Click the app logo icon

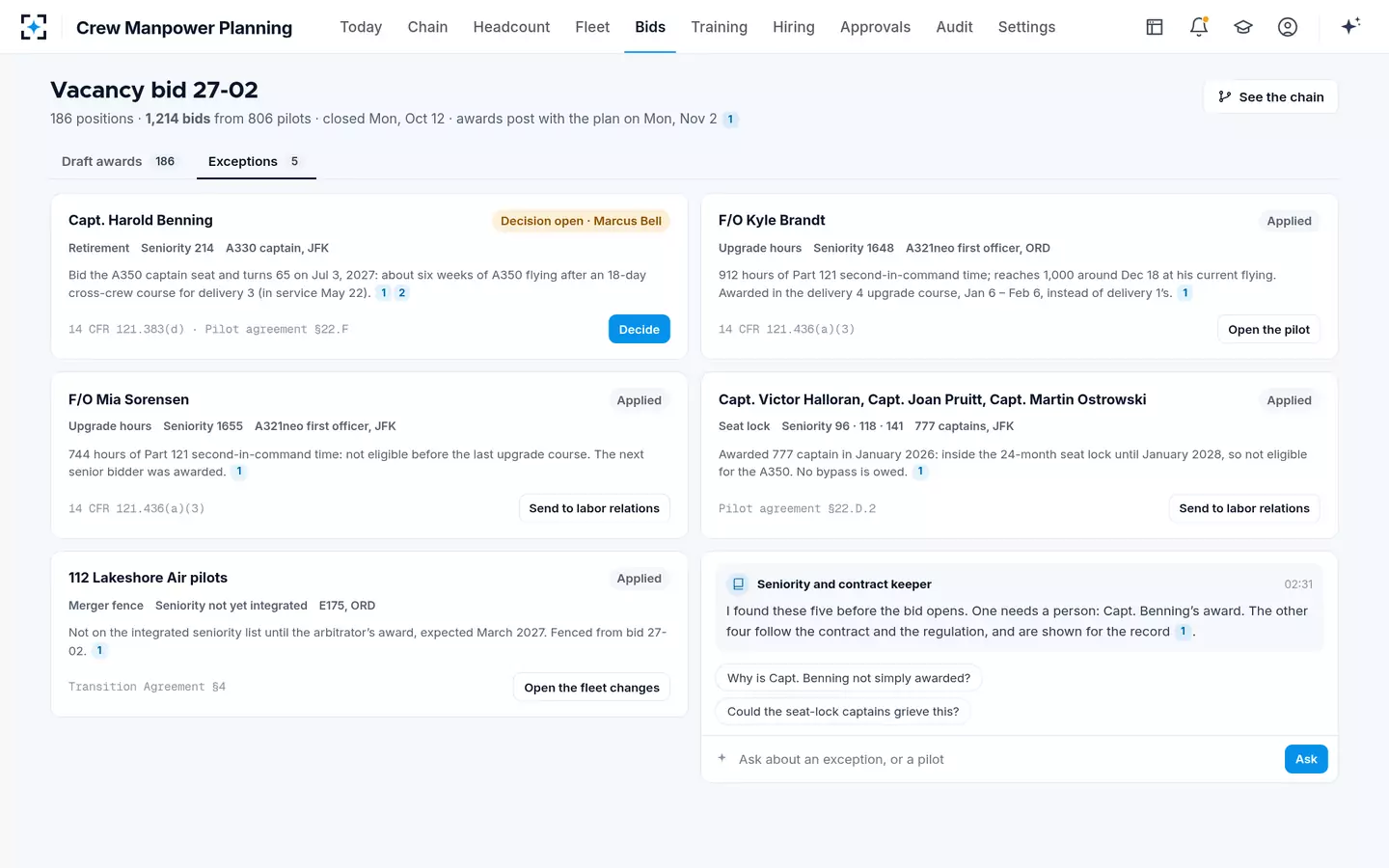(x=34, y=27)
